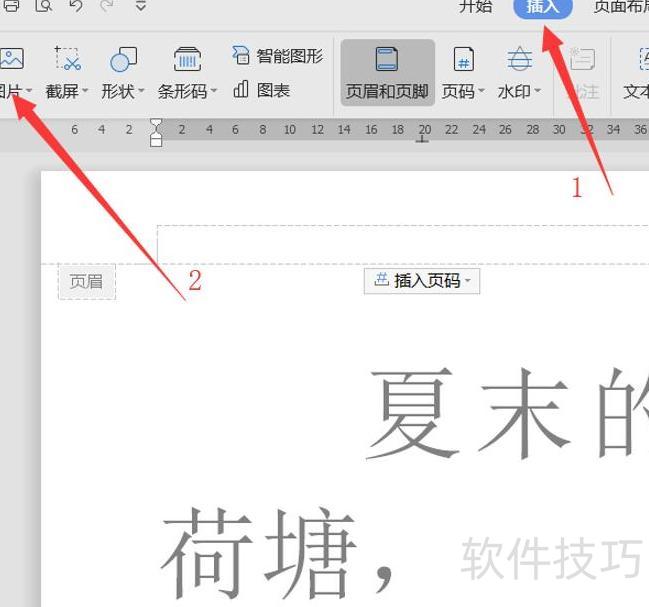Open the picture (图片) dropdown arrow
The width and height of the screenshot is (649, 607).
[x=29, y=90]
